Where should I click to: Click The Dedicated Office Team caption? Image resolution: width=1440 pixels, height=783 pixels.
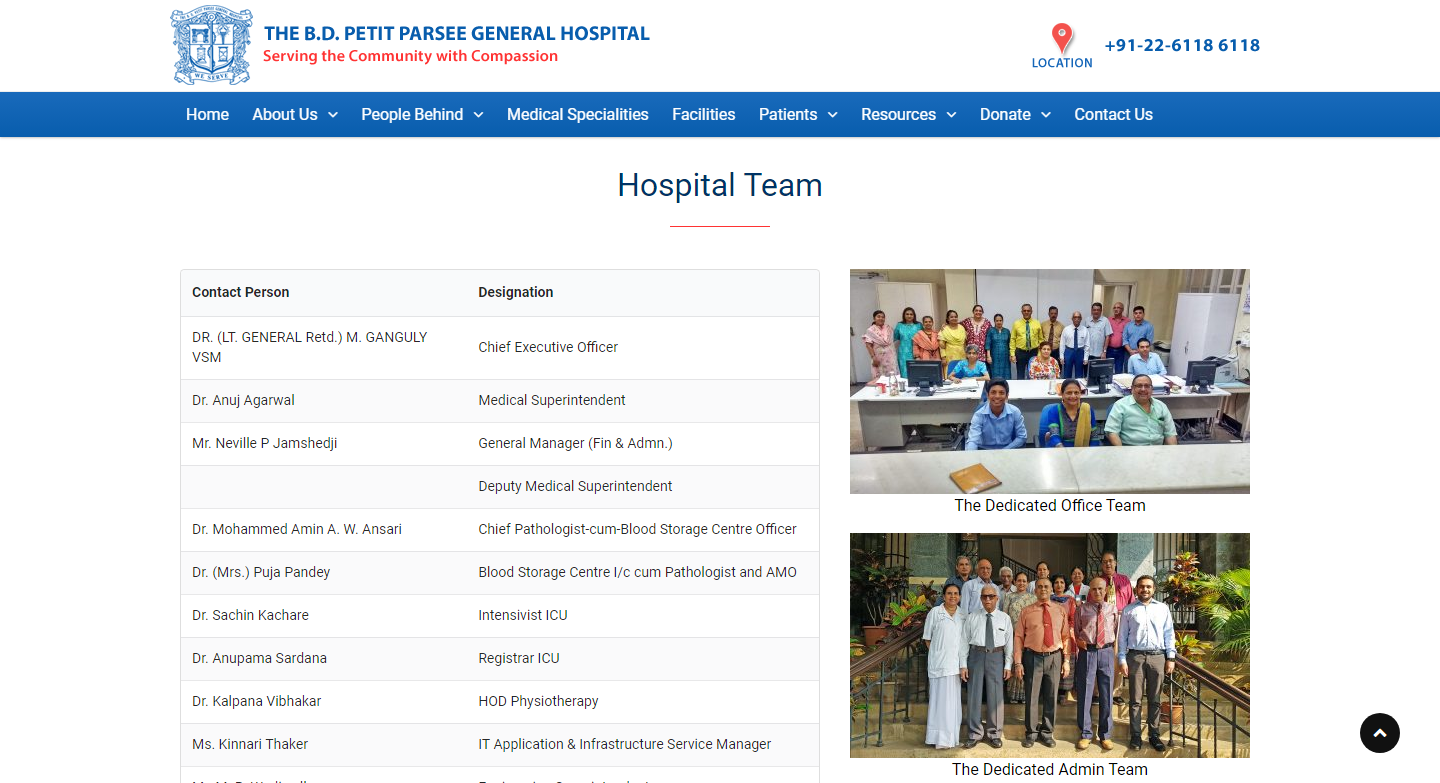click(x=1050, y=505)
